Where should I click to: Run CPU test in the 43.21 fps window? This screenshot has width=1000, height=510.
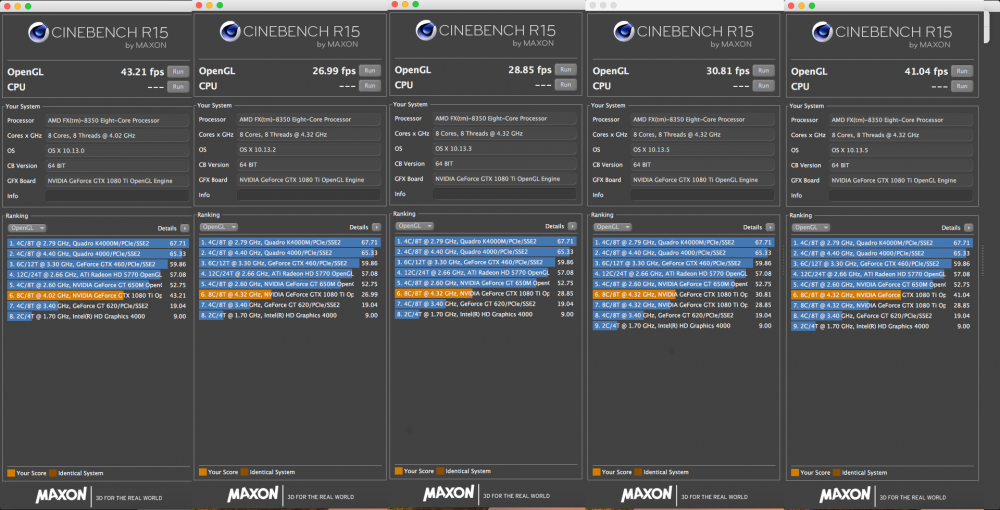click(178, 87)
